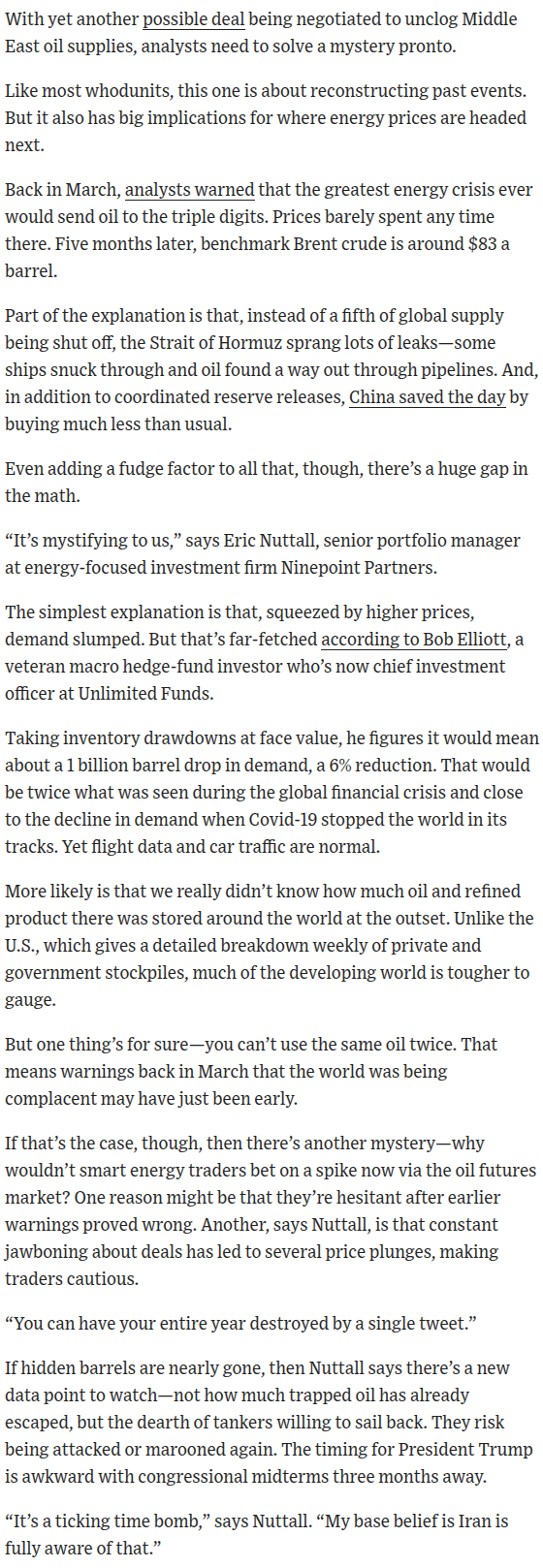Click the paragraph starting "The simplest explanation"

pyautogui.click(x=265, y=653)
